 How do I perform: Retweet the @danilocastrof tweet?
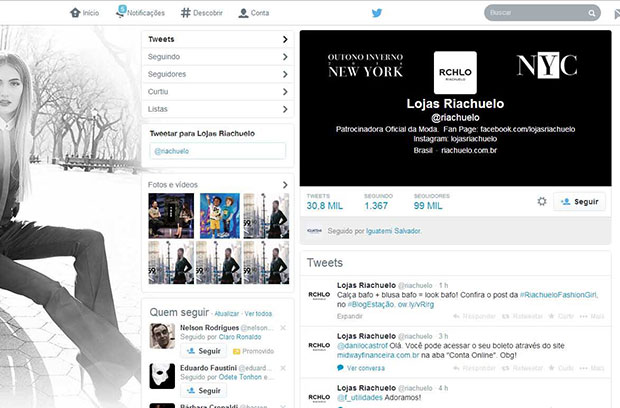point(524,368)
